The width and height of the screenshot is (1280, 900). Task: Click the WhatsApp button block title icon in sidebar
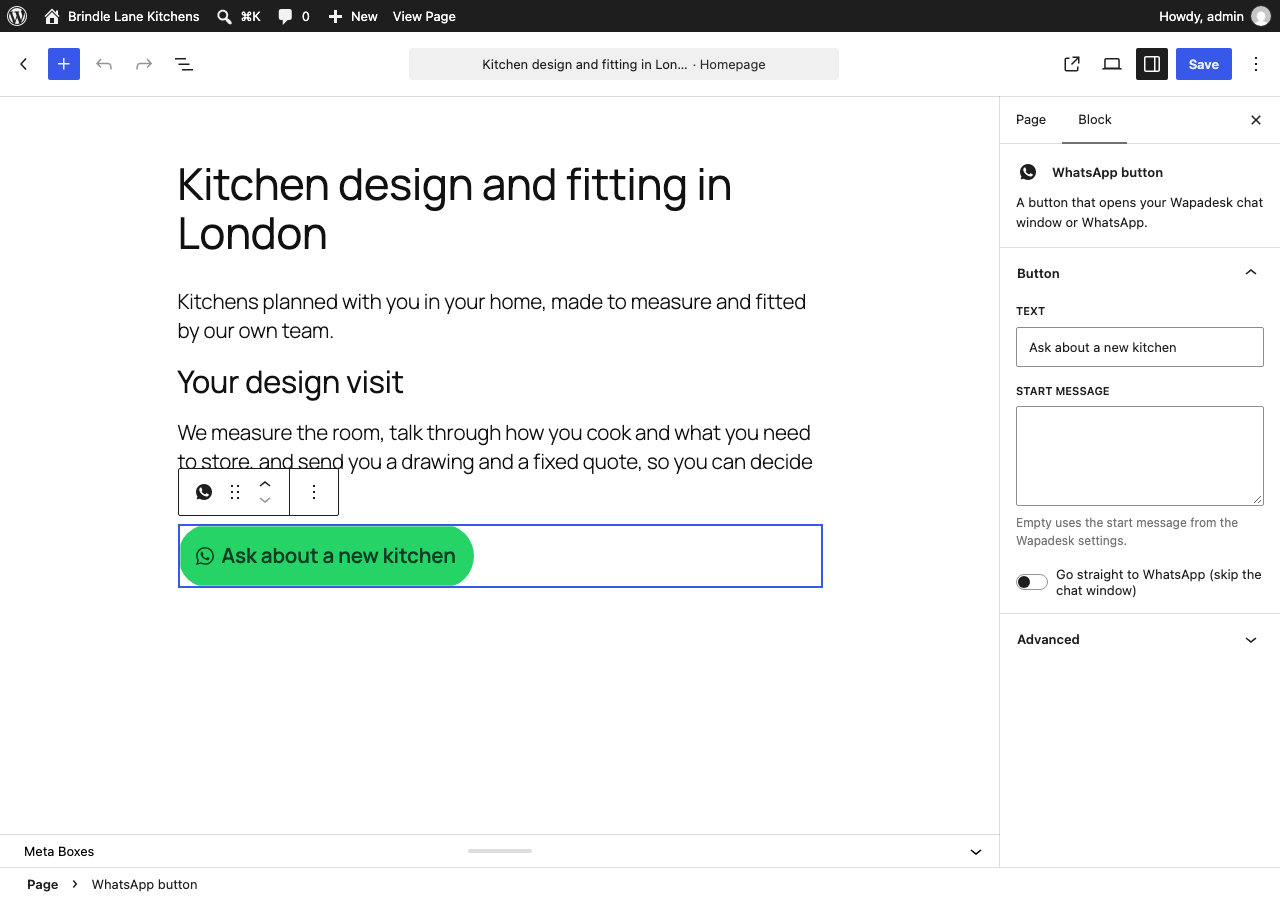click(1028, 172)
